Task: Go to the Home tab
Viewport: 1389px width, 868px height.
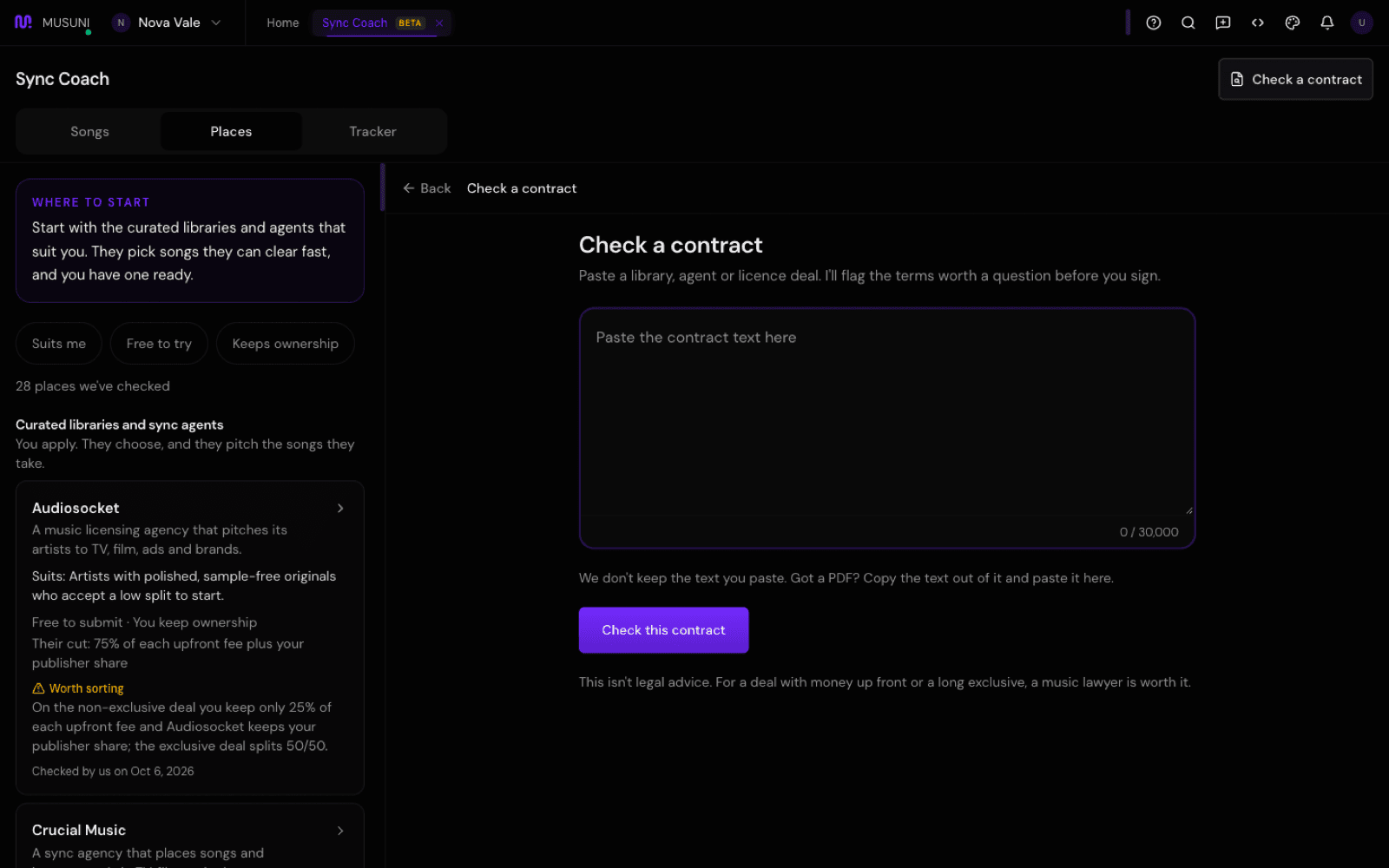Action: pos(282,23)
